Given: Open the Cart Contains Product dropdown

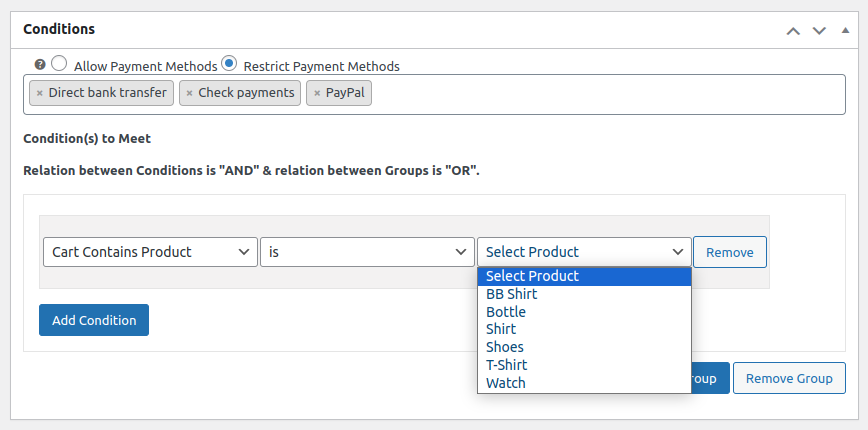Looking at the screenshot, I should 150,252.
